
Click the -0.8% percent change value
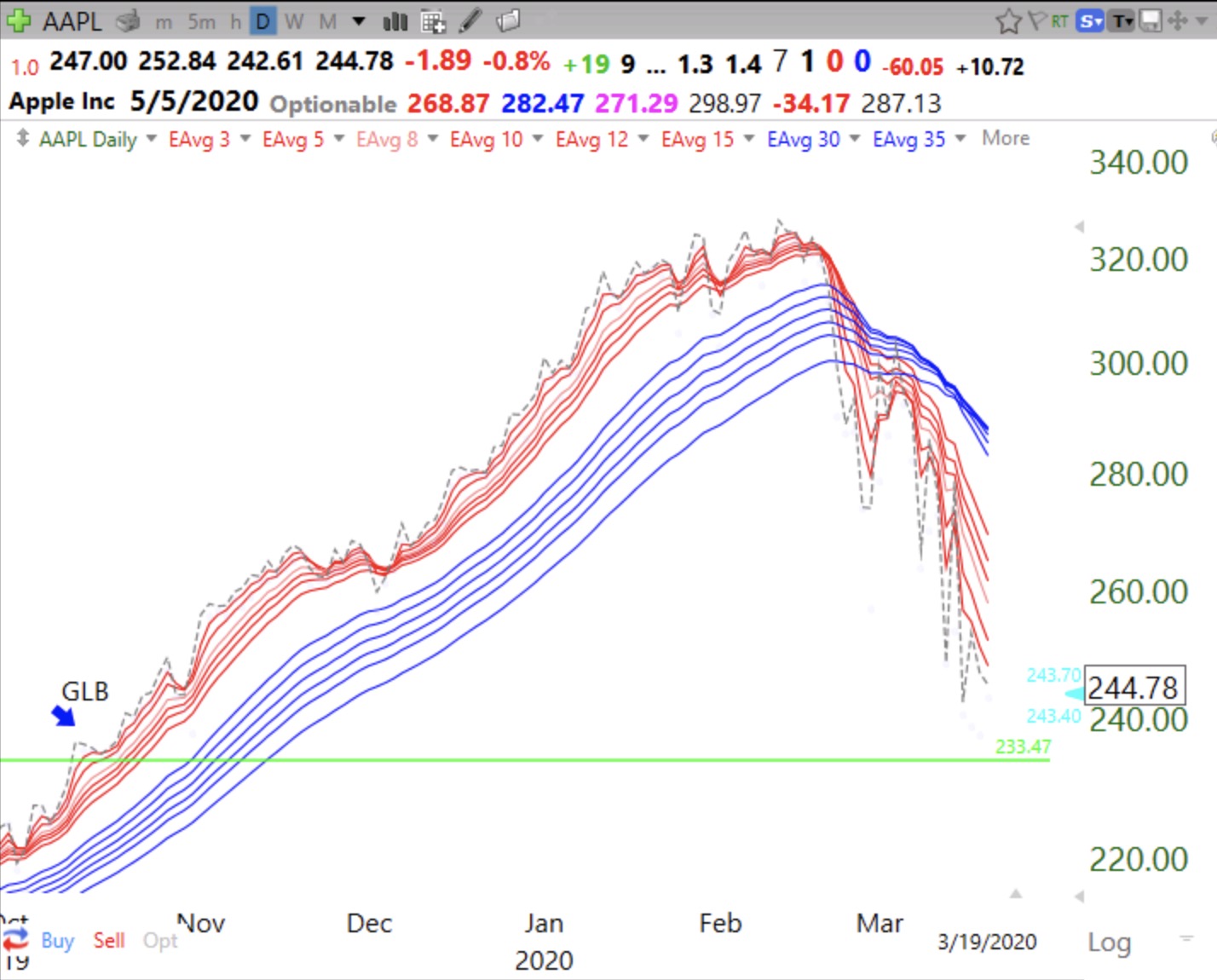click(516, 61)
